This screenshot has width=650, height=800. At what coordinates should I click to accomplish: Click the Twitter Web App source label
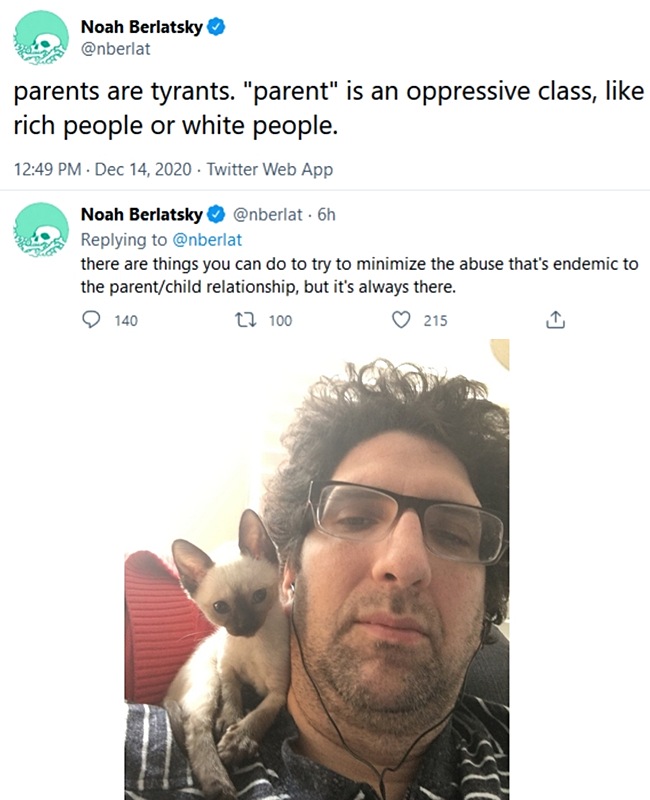pos(269,169)
